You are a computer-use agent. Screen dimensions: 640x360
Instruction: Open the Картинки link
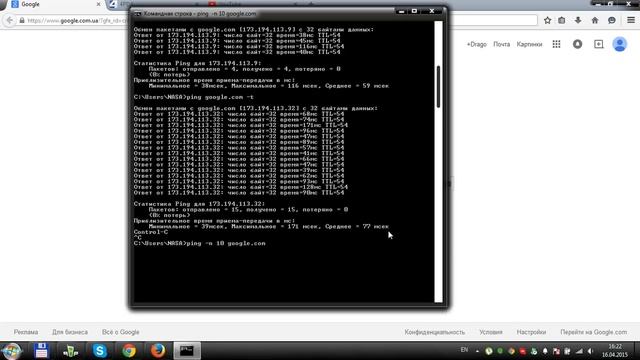tap(529, 44)
